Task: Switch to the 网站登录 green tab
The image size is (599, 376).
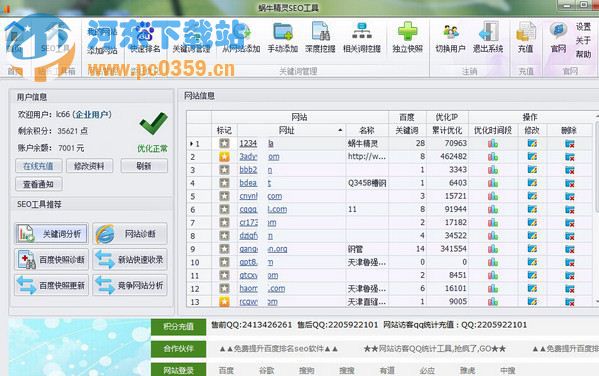Action: (x=178, y=370)
